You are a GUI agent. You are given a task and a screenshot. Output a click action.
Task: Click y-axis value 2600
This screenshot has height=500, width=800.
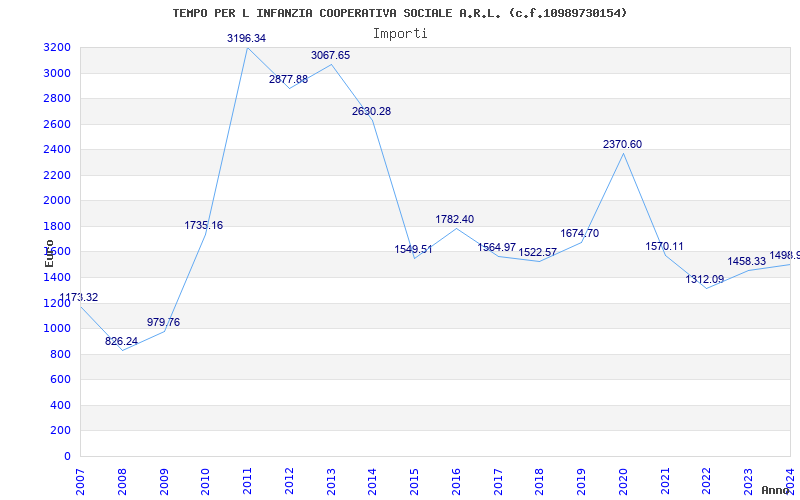[x=57, y=124]
